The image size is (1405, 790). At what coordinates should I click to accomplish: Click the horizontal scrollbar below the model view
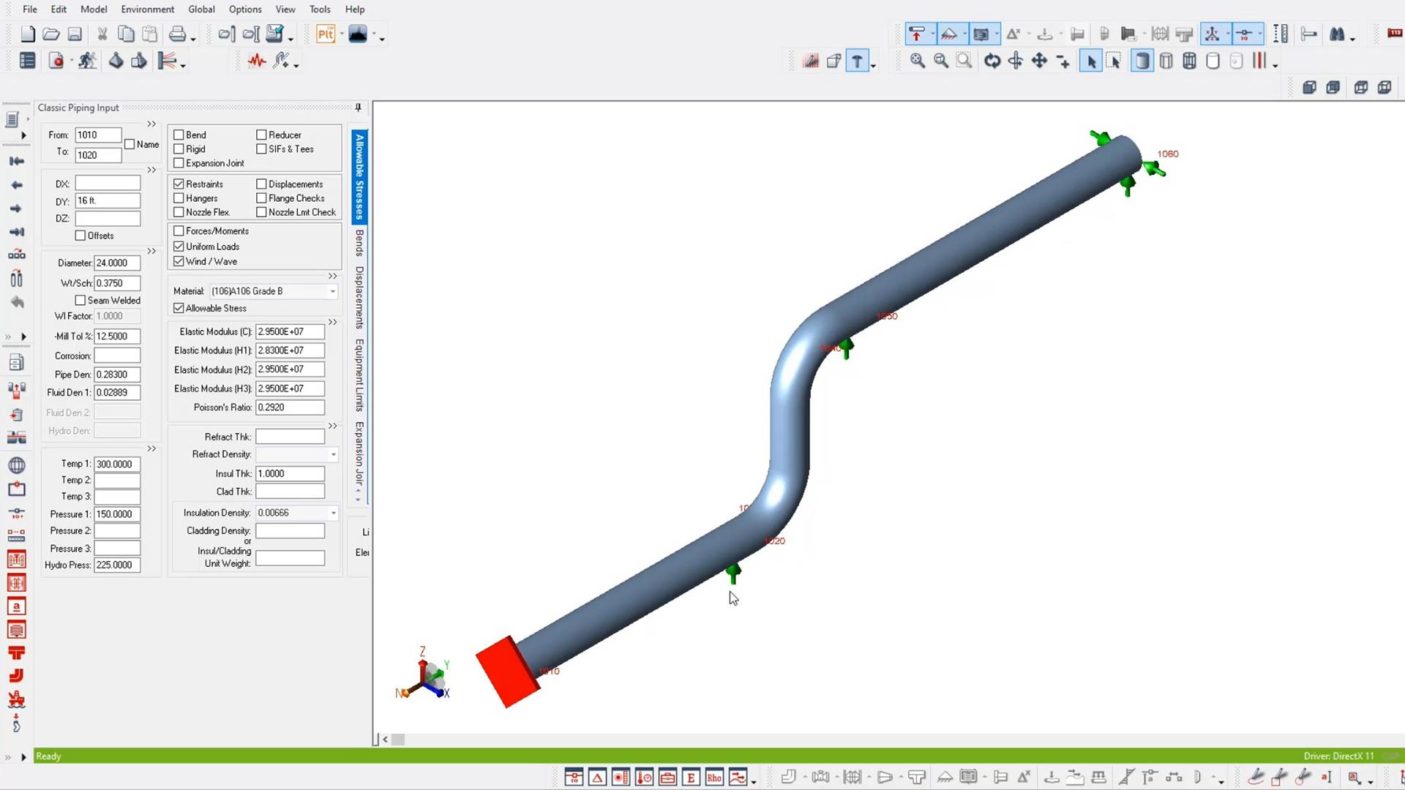point(398,740)
